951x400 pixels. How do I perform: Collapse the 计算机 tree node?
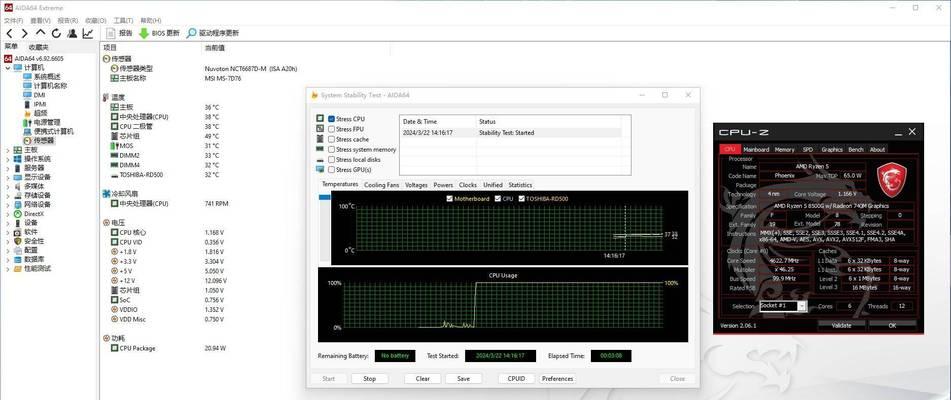click(8, 68)
